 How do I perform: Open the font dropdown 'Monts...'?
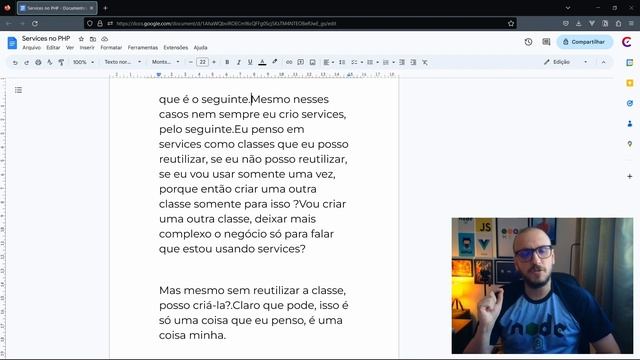[x=165, y=62]
